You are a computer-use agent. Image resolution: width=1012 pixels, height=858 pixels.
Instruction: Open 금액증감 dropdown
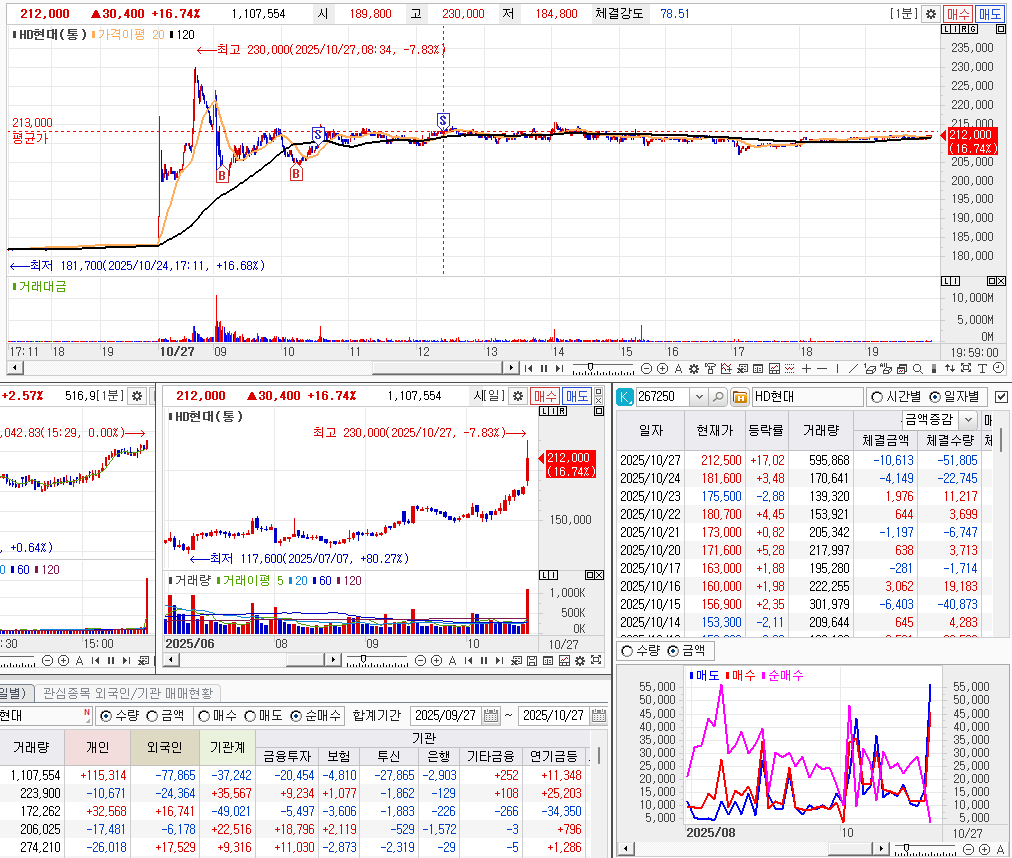pyautogui.click(x=968, y=420)
